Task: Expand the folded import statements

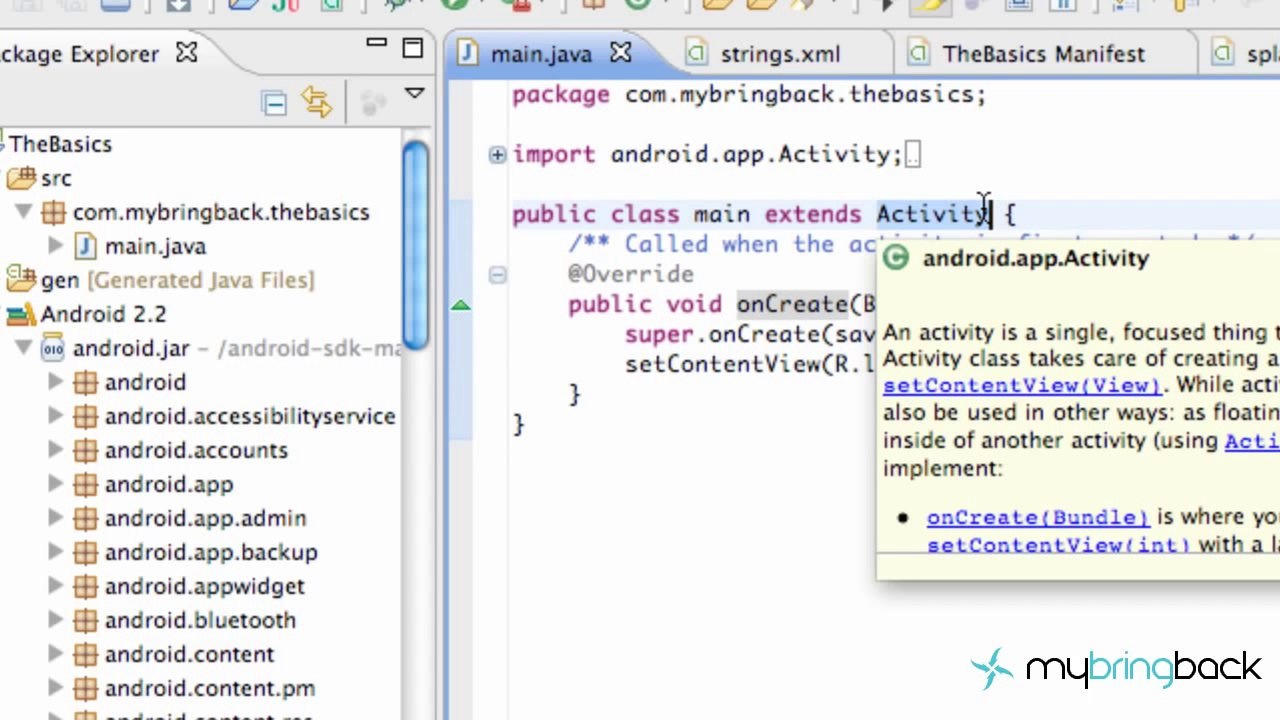Action: click(x=497, y=154)
